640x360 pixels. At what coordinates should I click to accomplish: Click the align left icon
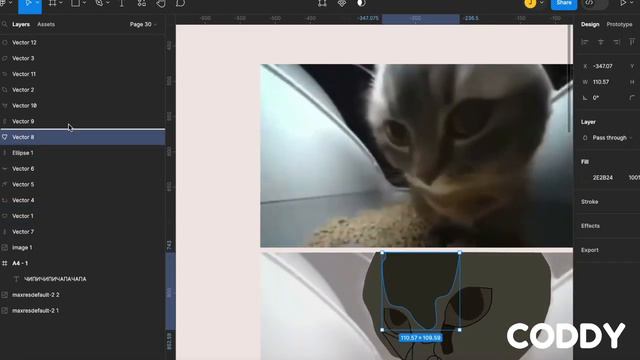point(585,42)
